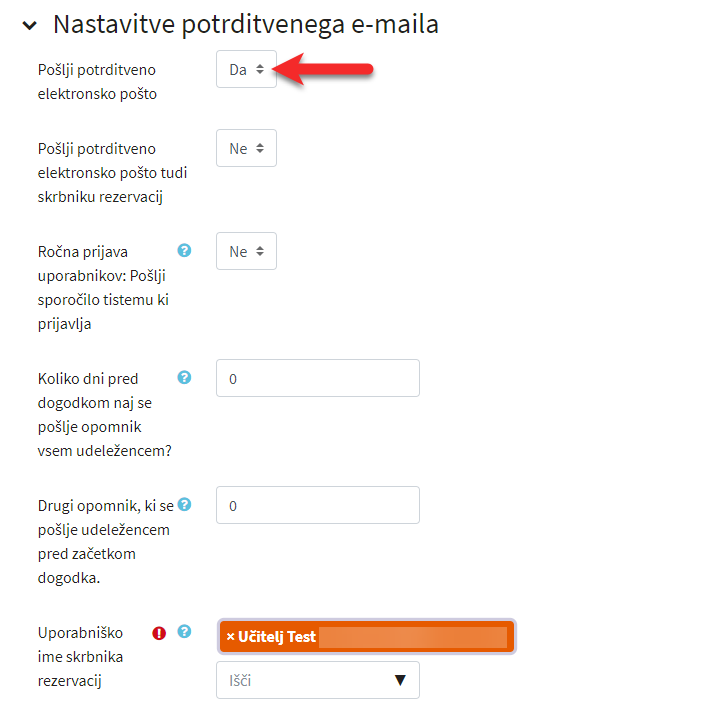Focus the first reminder days input field
The width and height of the screenshot is (710, 712).
click(x=318, y=378)
